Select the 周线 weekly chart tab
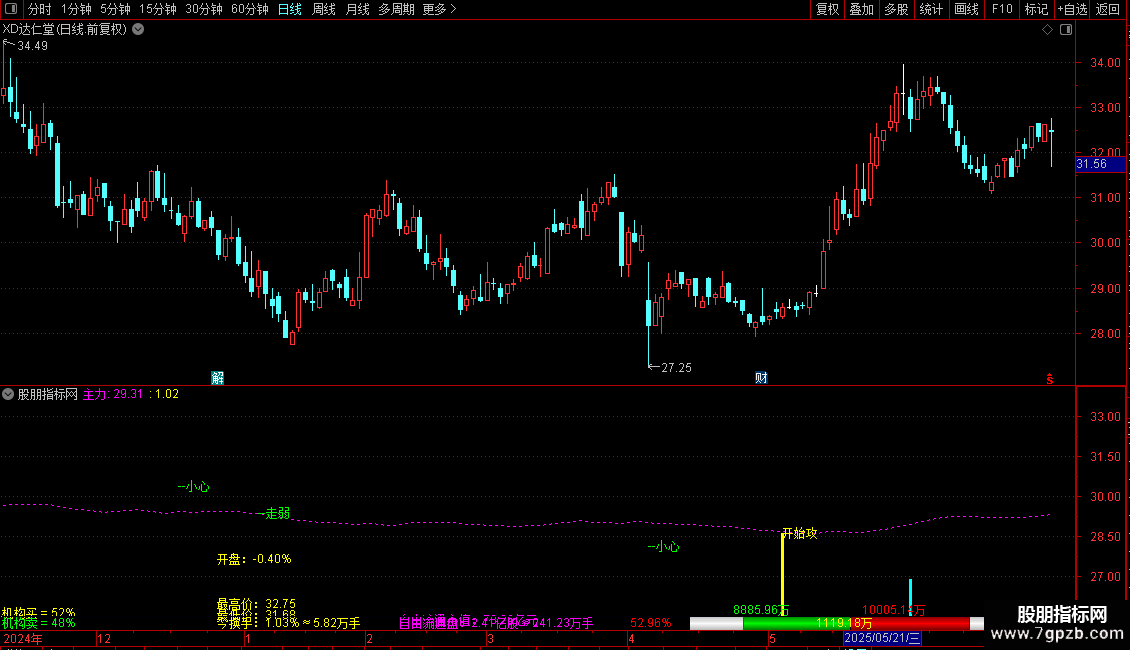The image size is (1130, 650). 324,9
